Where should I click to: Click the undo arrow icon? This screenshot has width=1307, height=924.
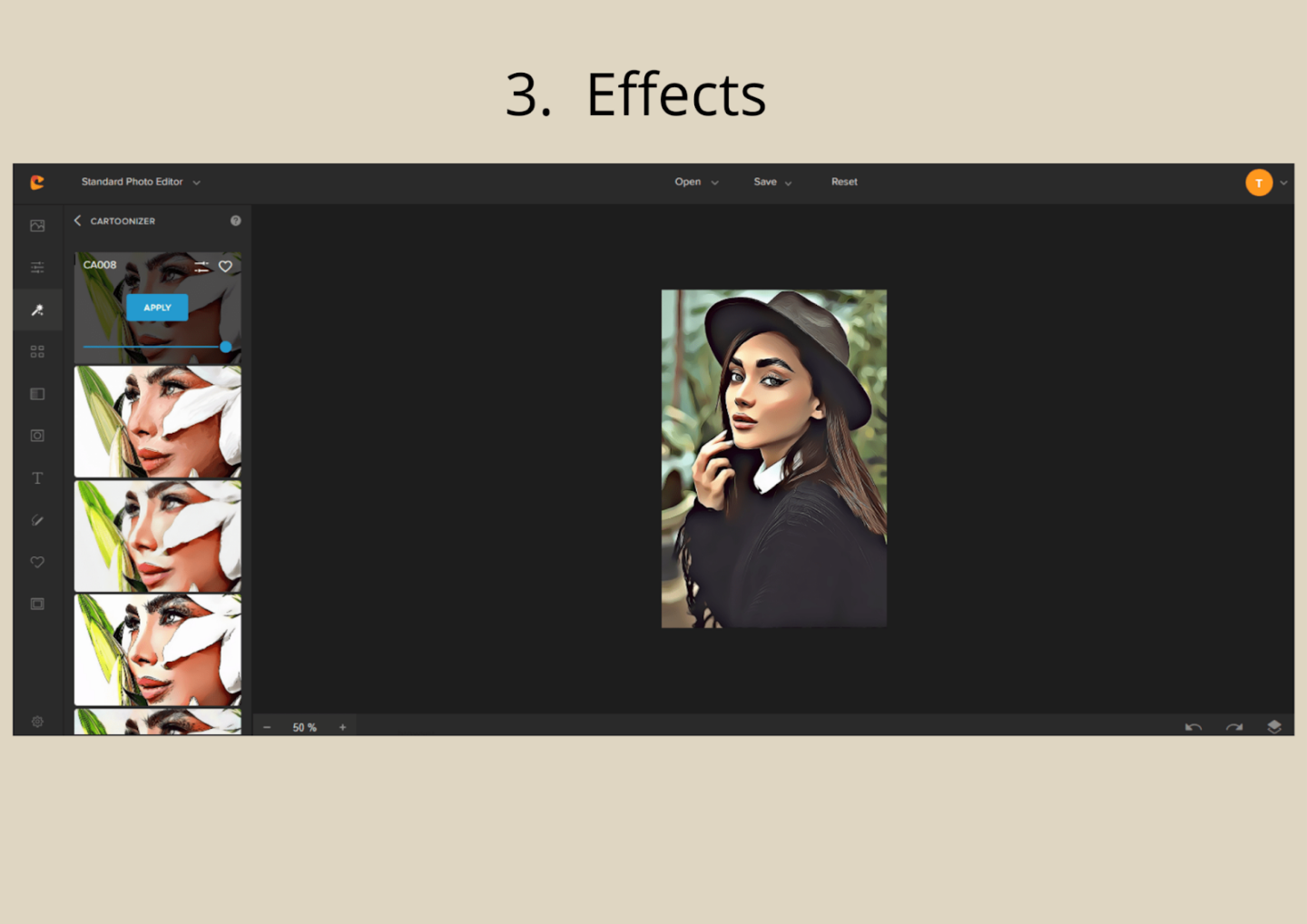point(1194,727)
